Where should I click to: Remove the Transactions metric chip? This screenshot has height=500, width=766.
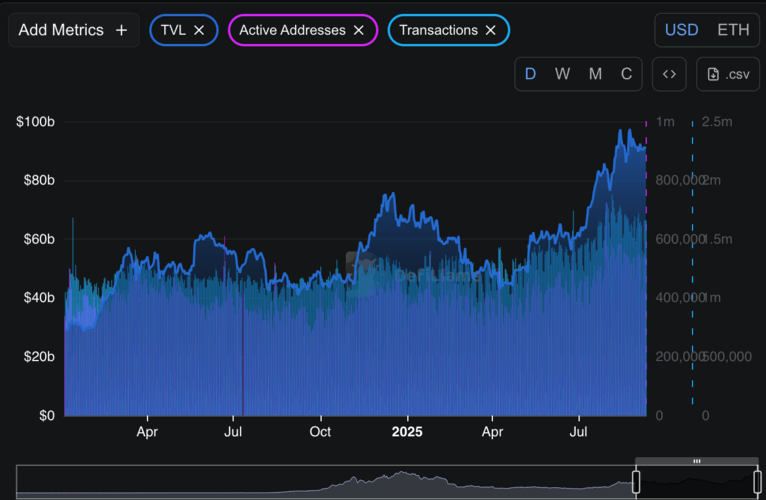pos(490,30)
